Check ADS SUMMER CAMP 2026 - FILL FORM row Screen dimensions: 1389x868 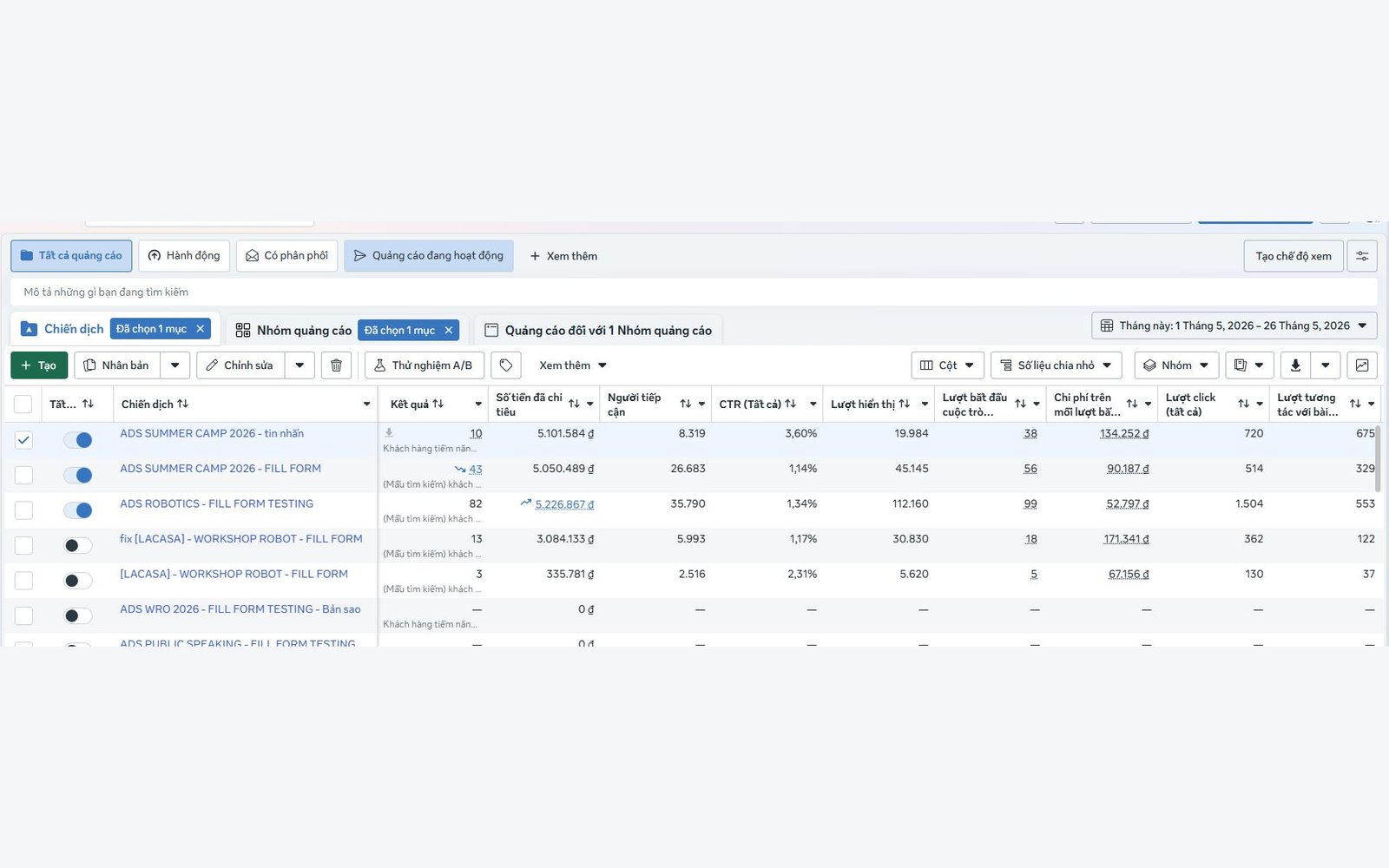coord(23,475)
